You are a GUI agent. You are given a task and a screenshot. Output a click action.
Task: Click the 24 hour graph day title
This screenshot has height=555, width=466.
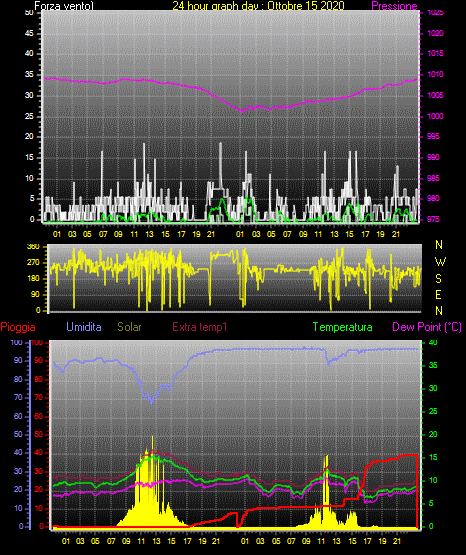[x=258, y=6]
